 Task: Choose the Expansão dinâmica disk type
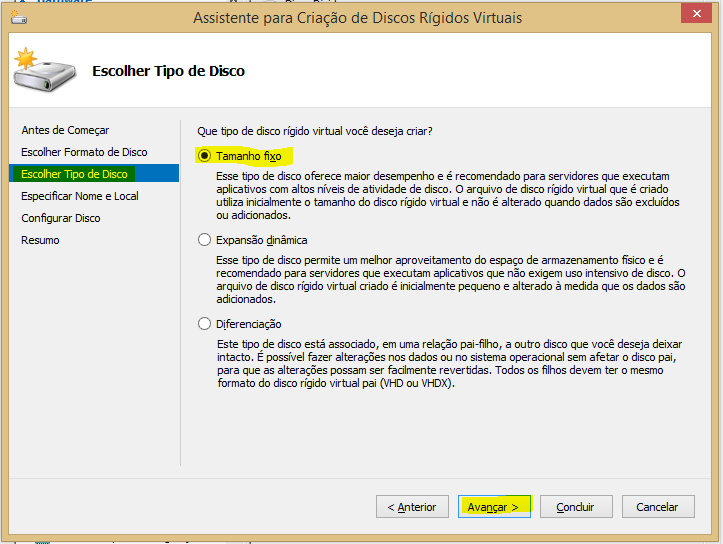(x=204, y=240)
